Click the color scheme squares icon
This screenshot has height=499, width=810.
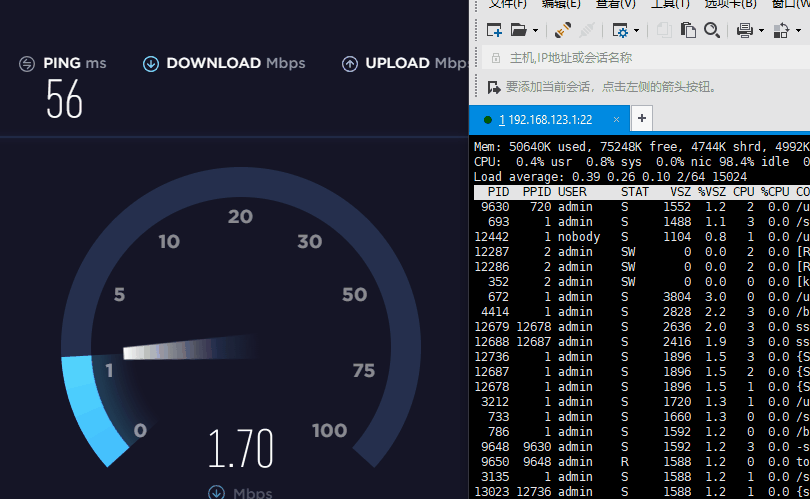pyautogui.click(x=781, y=30)
